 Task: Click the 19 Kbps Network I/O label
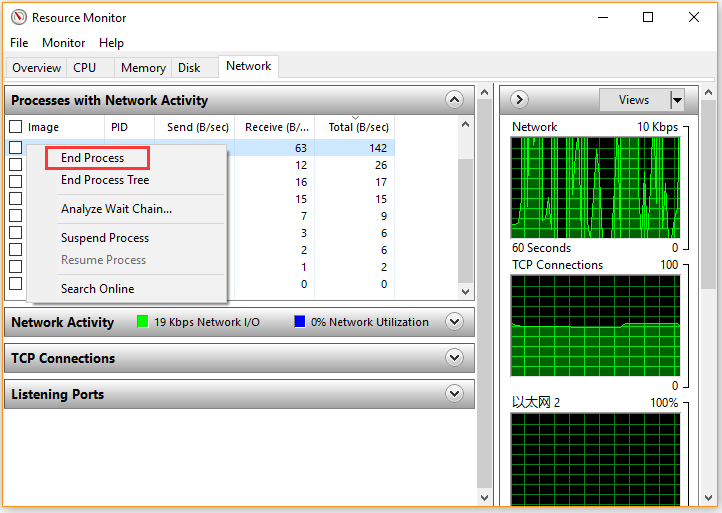tap(207, 322)
